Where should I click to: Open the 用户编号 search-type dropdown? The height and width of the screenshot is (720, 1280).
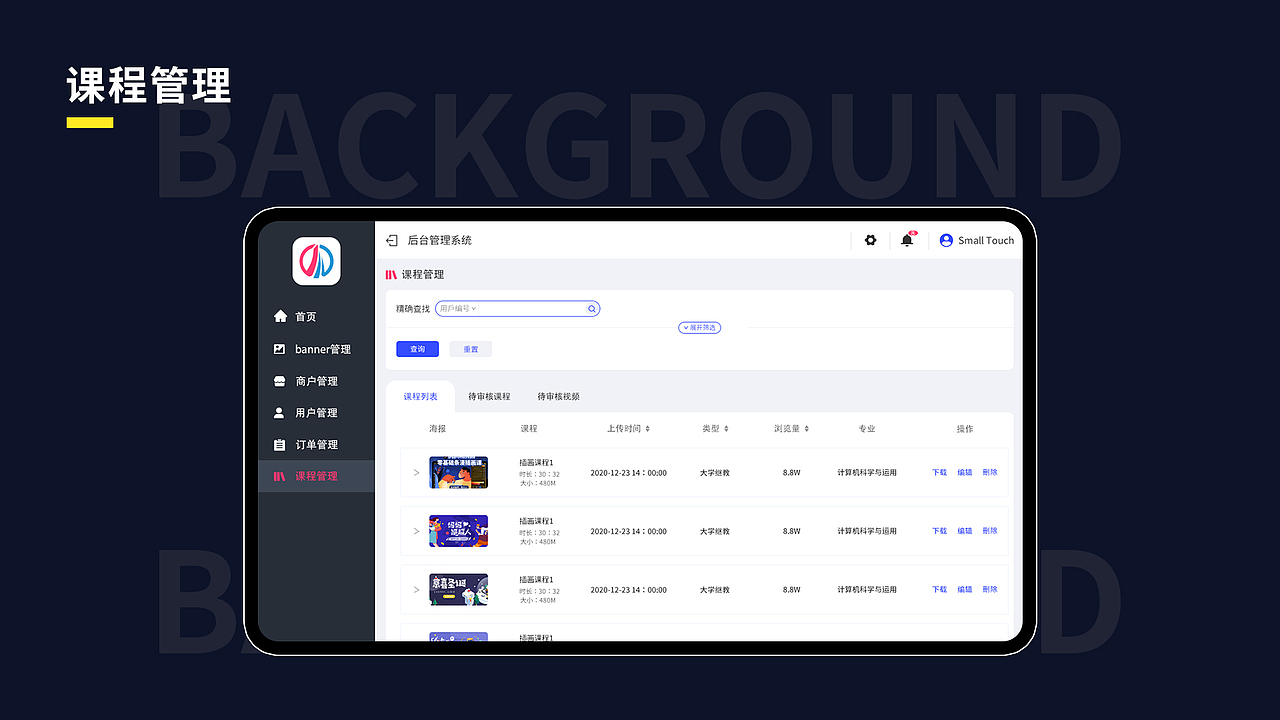point(458,309)
